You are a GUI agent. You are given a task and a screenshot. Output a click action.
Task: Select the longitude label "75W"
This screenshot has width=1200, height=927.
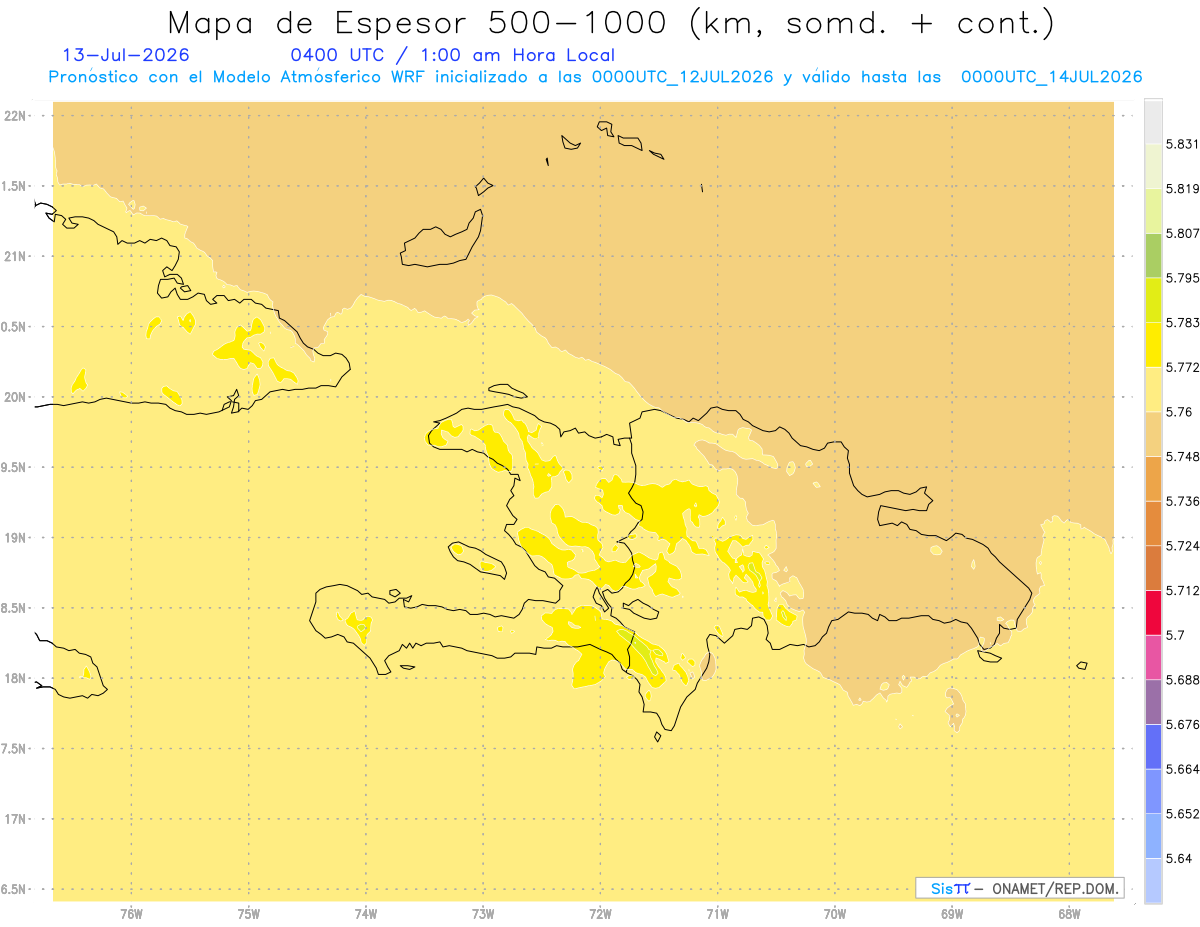tap(249, 913)
